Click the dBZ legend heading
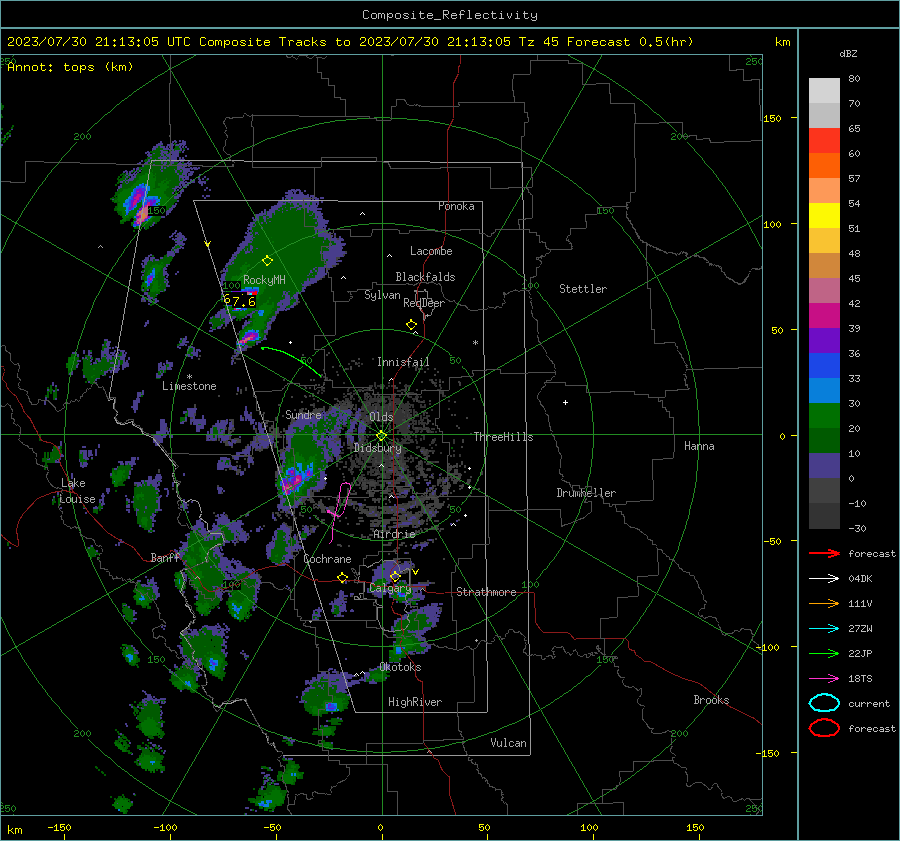This screenshot has height=841, width=900. pyautogui.click(x=848, y=53)
